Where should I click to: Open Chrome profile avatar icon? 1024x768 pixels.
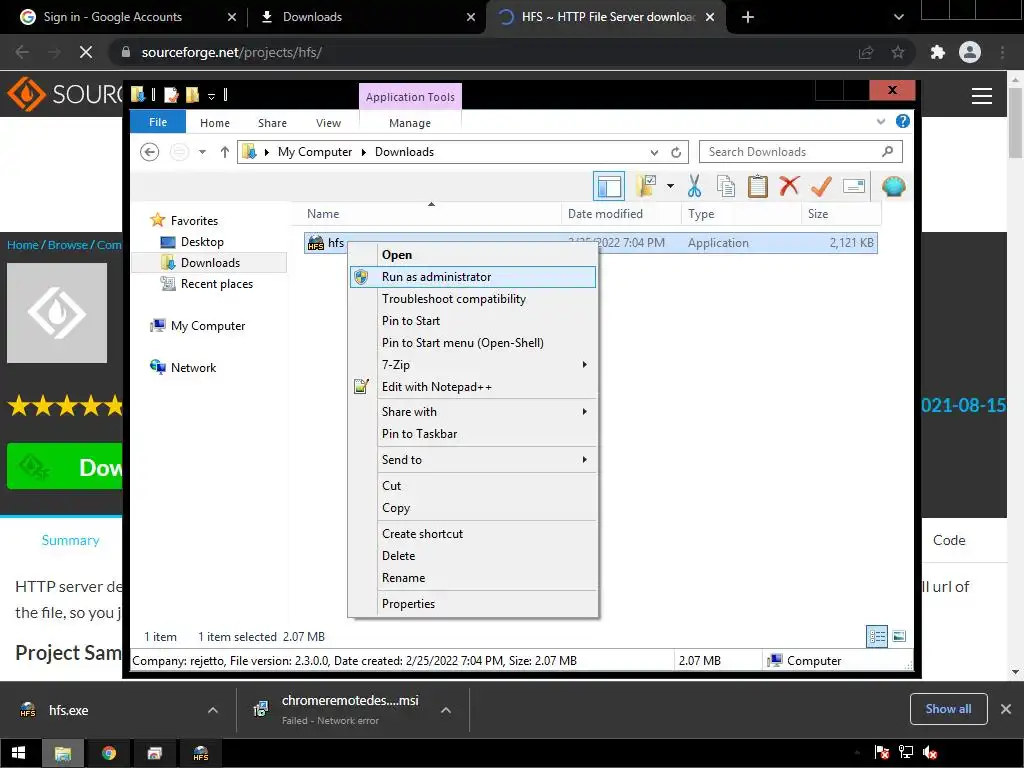(x=970, y=52)
